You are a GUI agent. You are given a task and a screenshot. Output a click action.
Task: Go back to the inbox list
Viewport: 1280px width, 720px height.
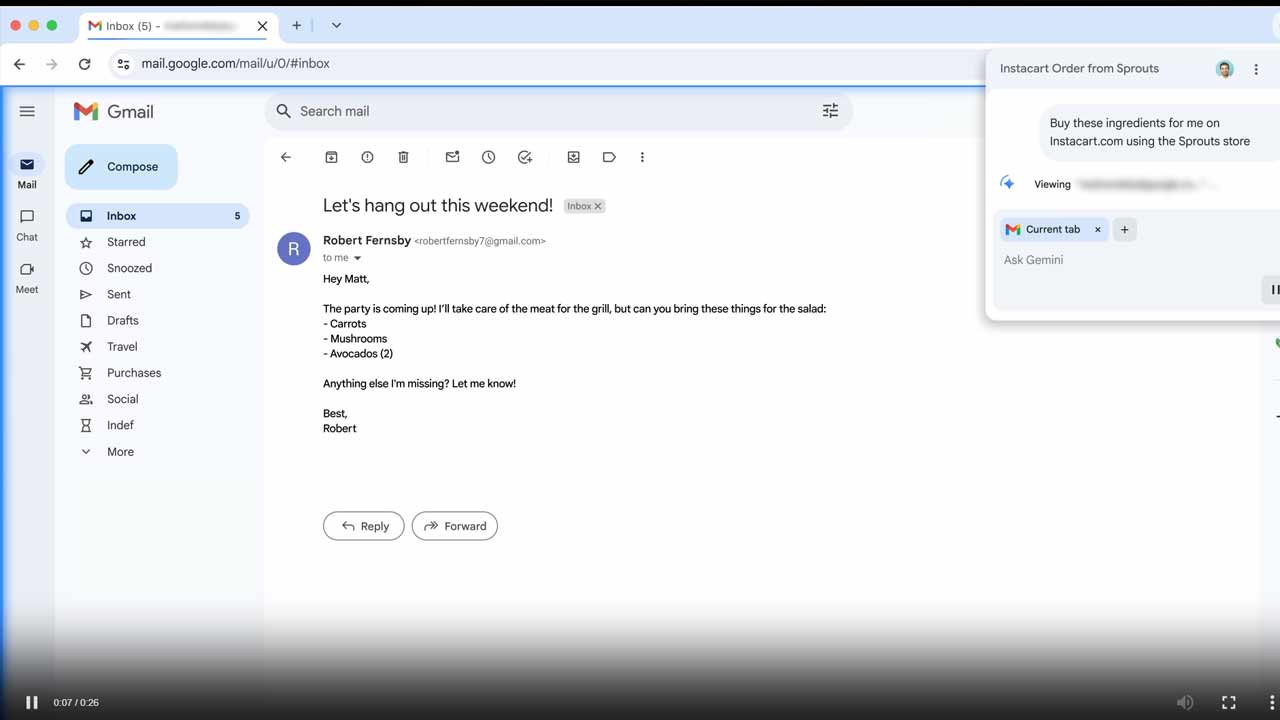(x=286, y=157)
